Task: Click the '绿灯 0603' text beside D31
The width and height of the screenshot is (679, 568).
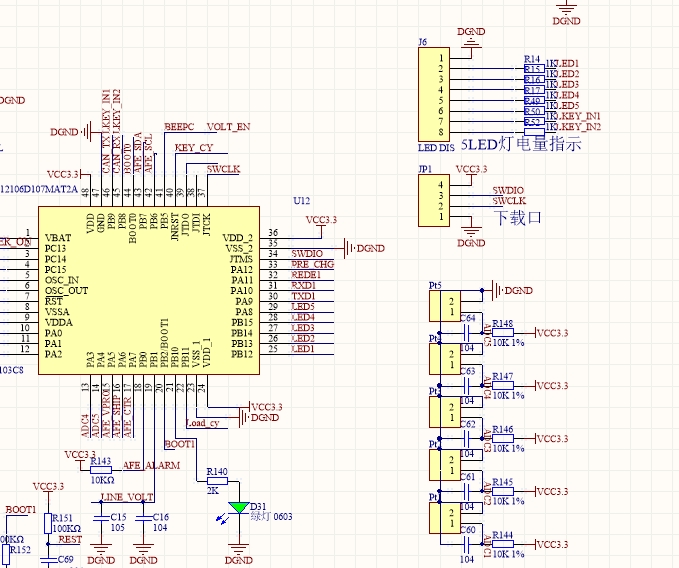Action: [271, 516]
